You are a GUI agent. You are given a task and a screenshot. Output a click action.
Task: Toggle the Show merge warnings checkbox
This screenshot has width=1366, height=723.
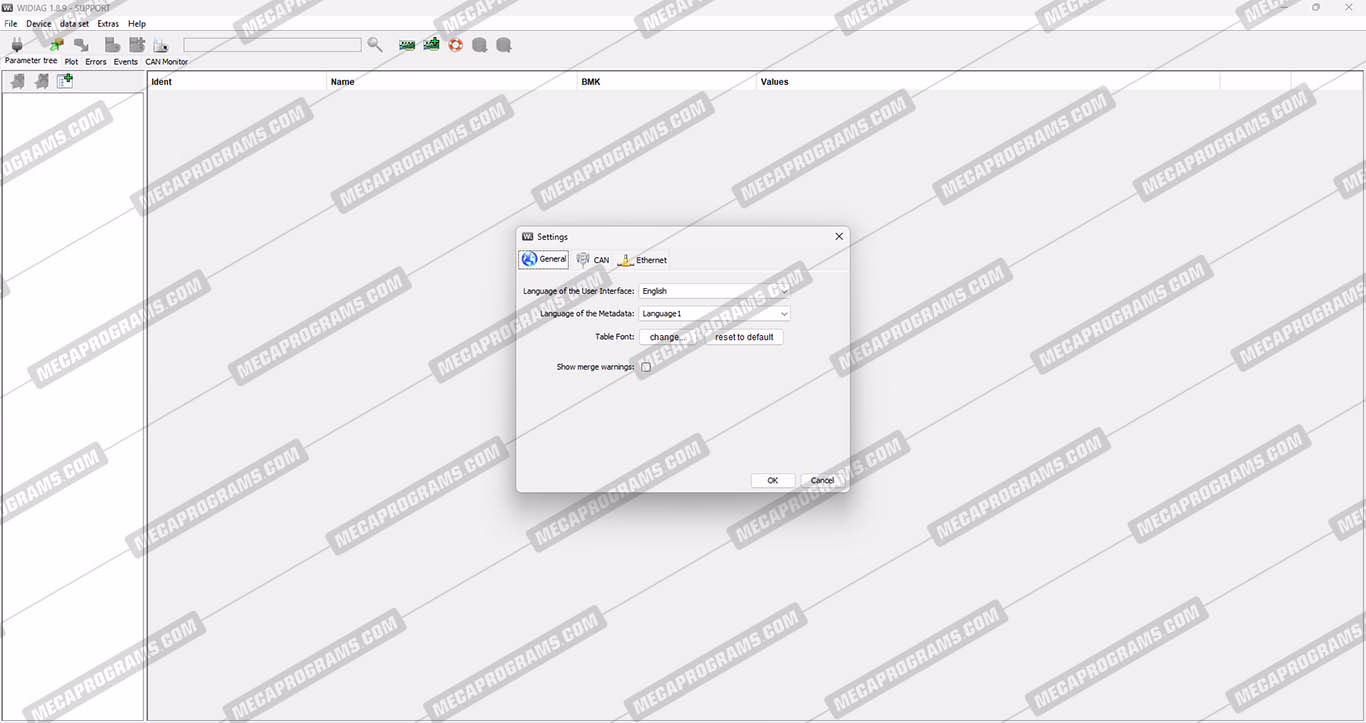646,367
